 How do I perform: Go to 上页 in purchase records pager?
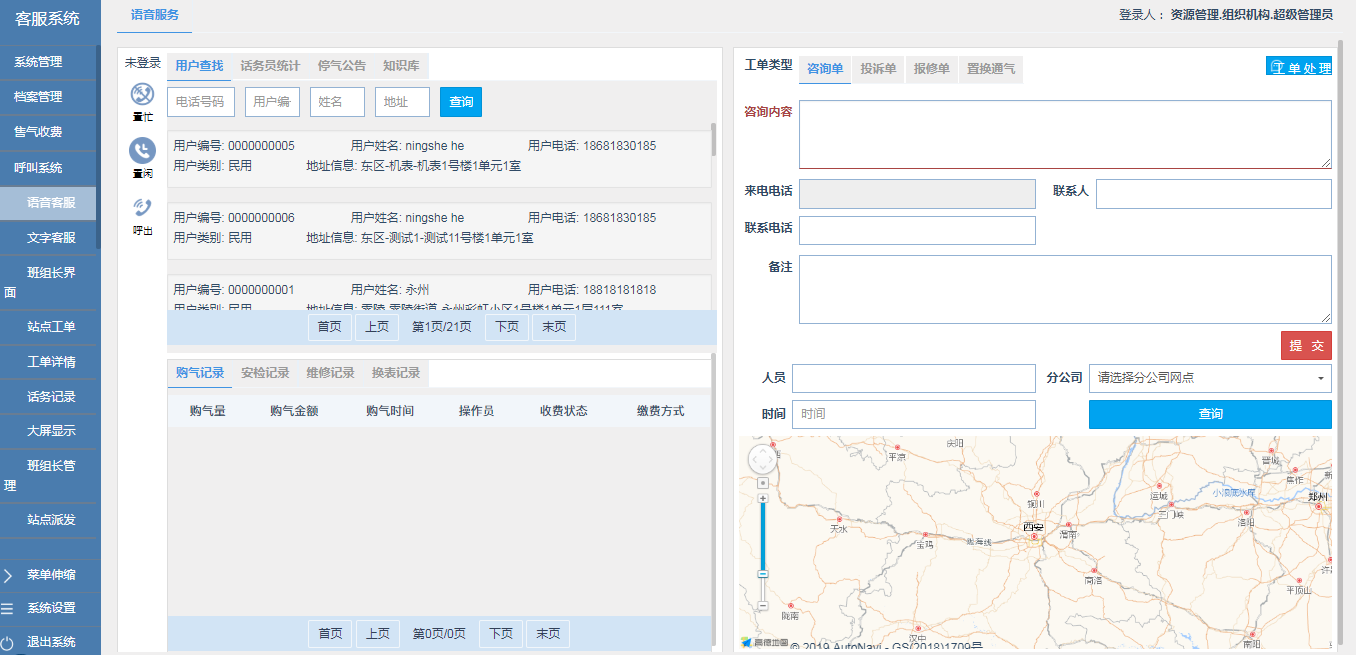coord(377,634)
